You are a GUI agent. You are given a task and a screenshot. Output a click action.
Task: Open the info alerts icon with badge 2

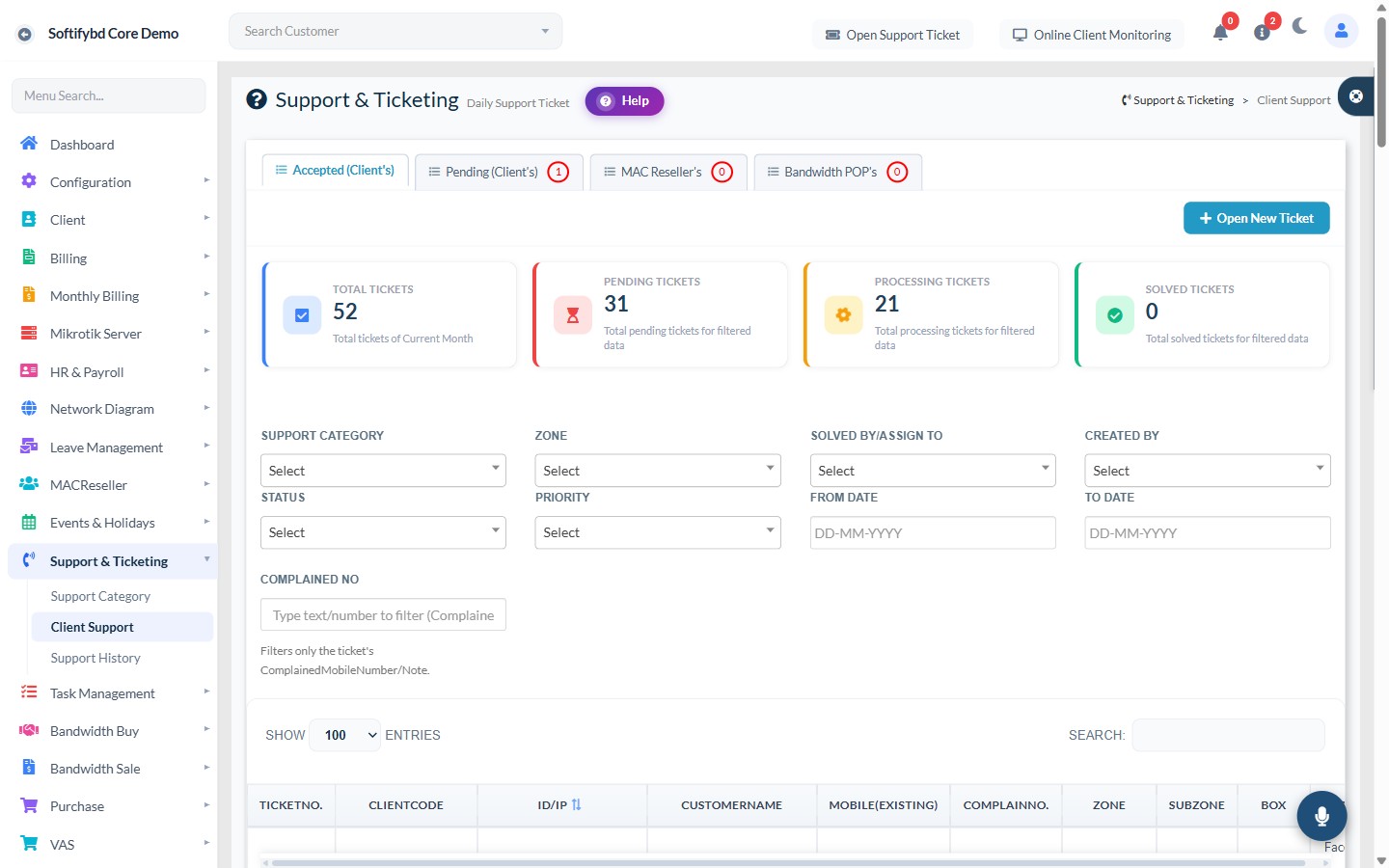[x=1262, y=33]
